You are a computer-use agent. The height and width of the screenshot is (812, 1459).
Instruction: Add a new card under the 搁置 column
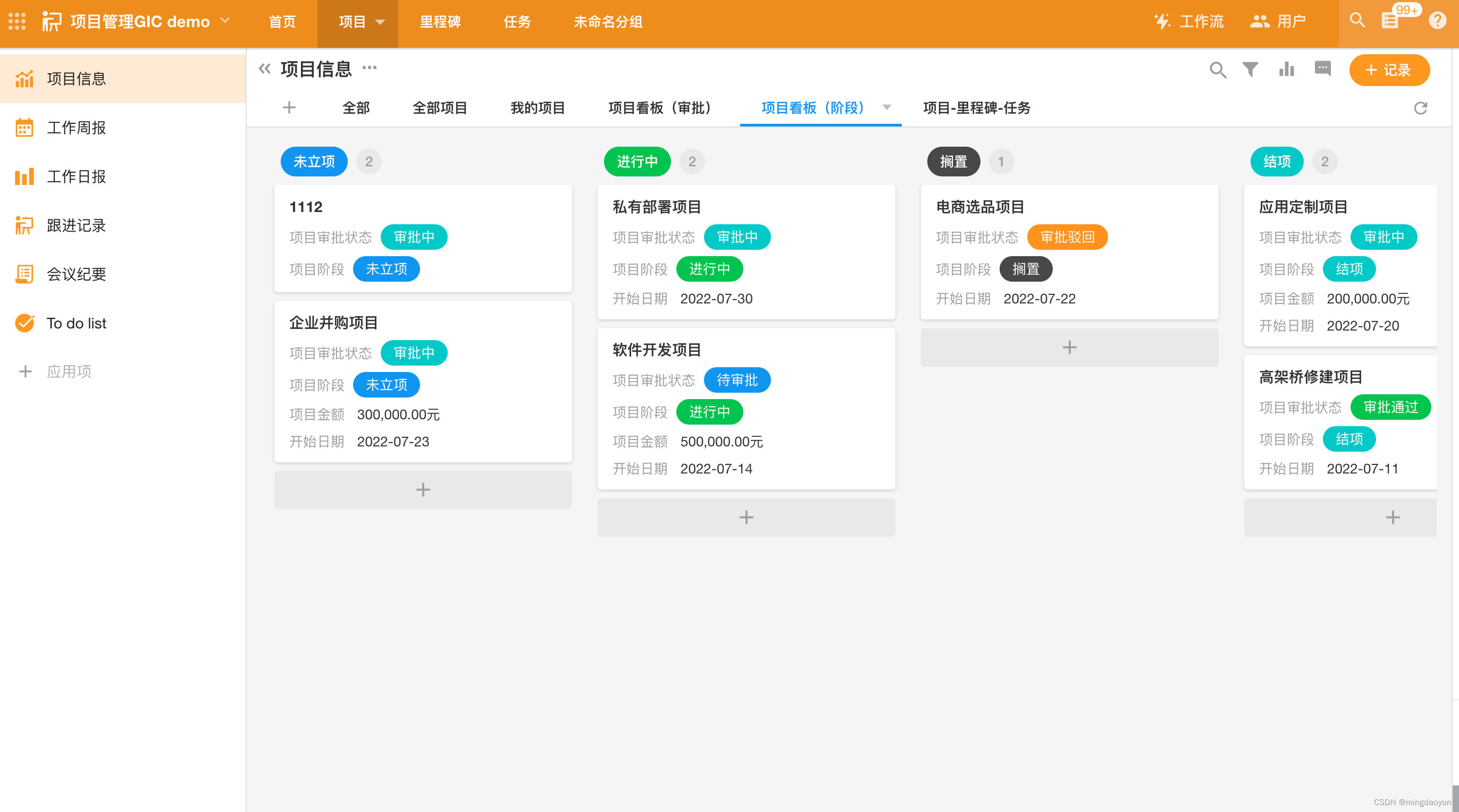click(x=1069, y=347)
